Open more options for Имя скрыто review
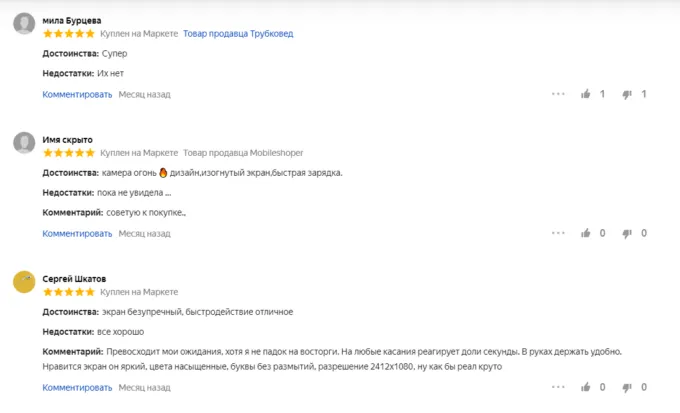680x413 pixels. pyautogui.click(x=558, y=233)
